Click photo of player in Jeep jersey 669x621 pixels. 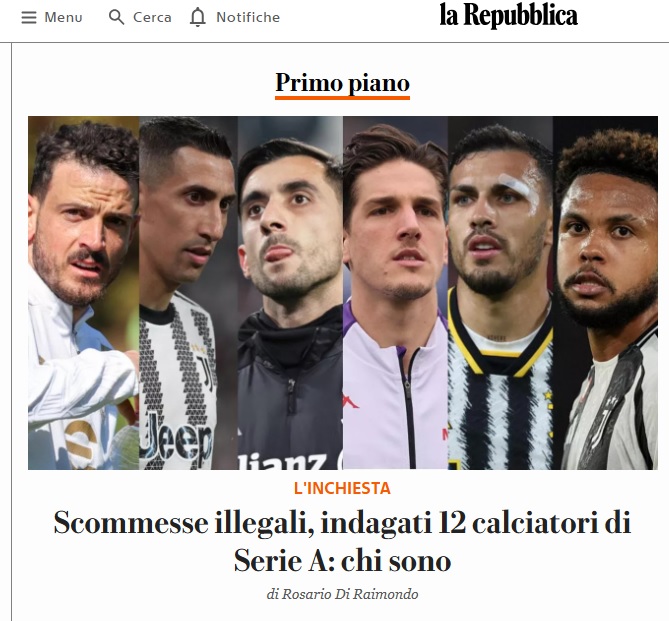188,293
